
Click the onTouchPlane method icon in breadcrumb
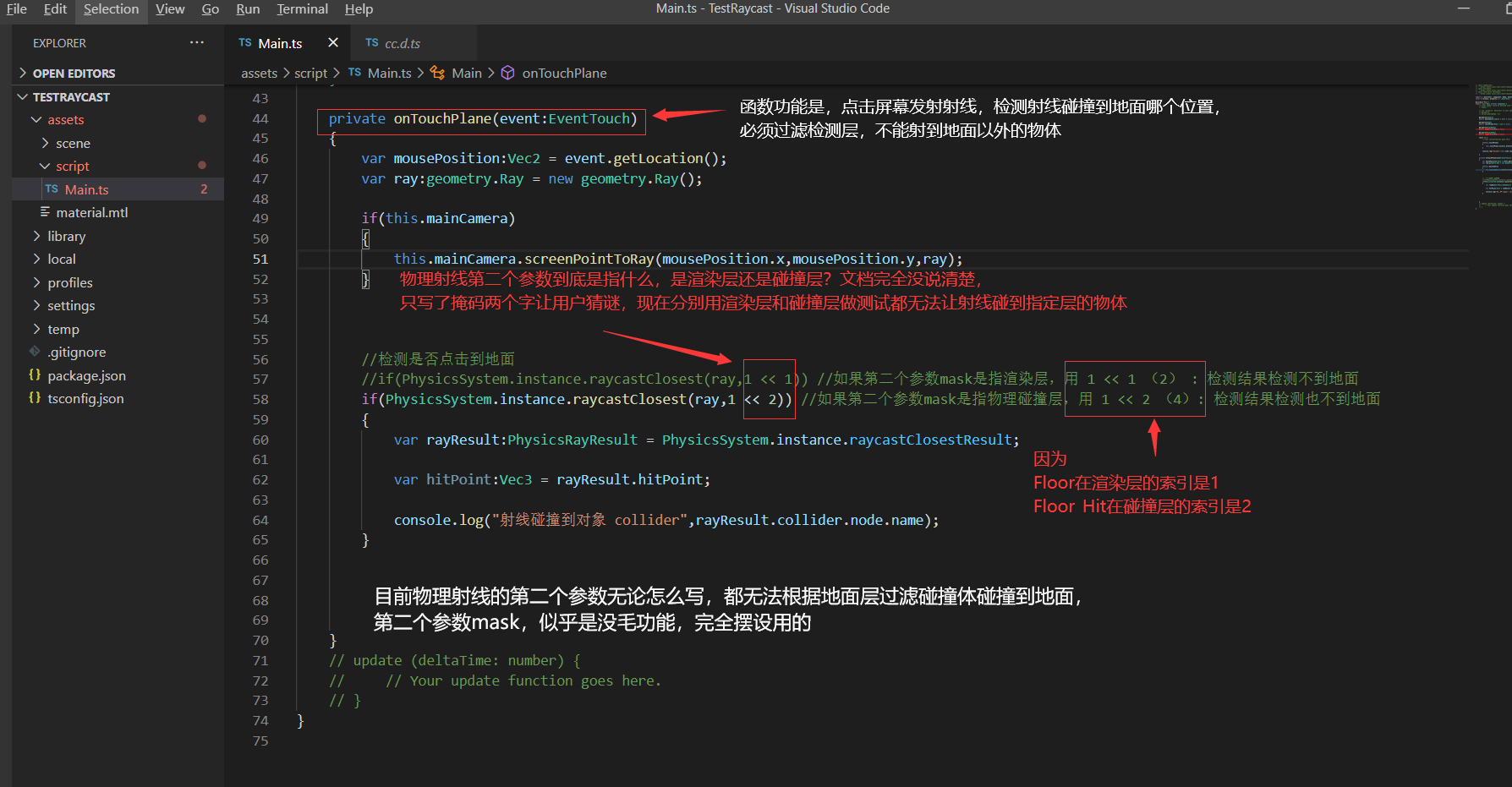[x=507, y=73]
